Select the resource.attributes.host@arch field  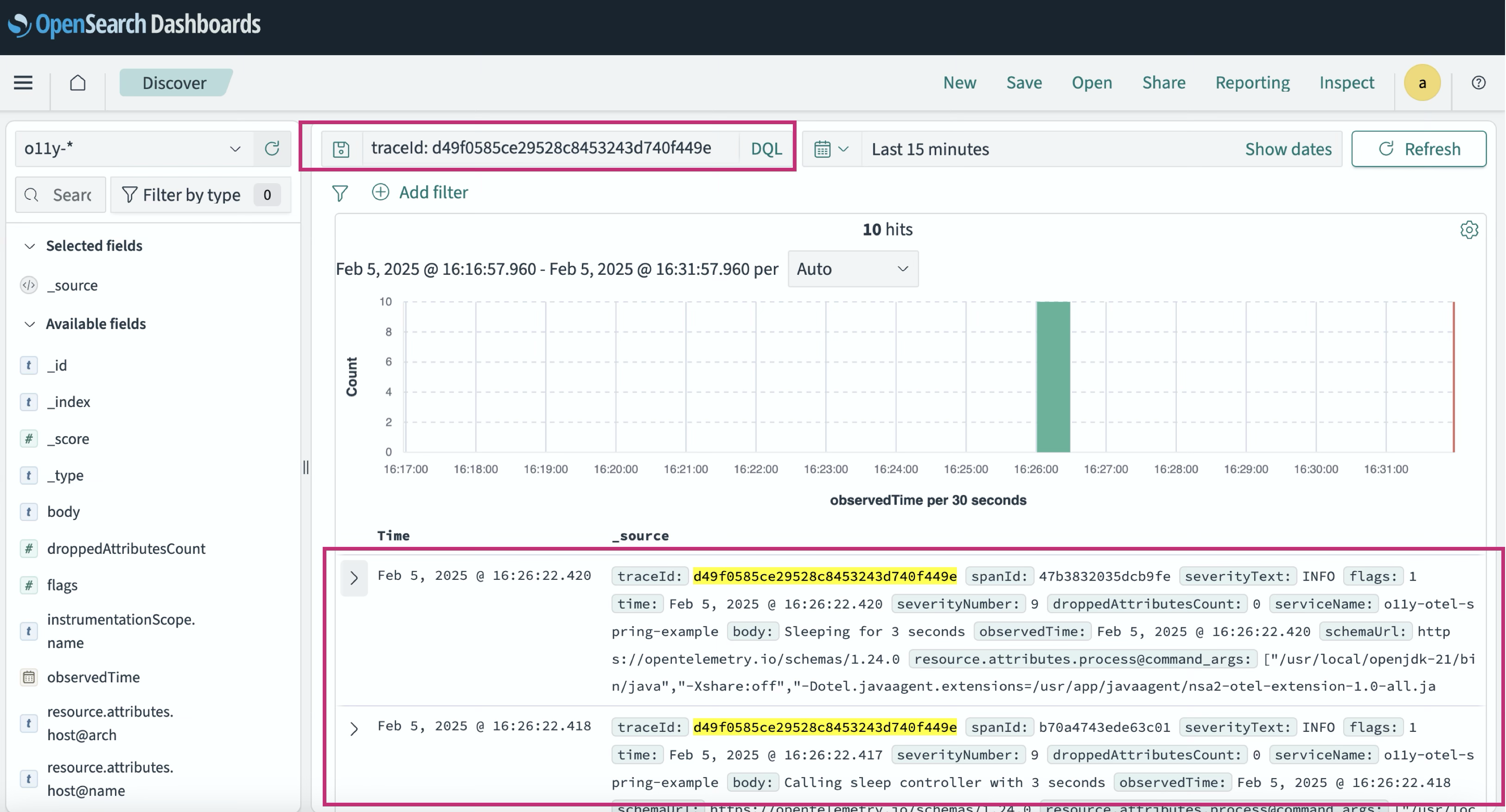(110, 723)
